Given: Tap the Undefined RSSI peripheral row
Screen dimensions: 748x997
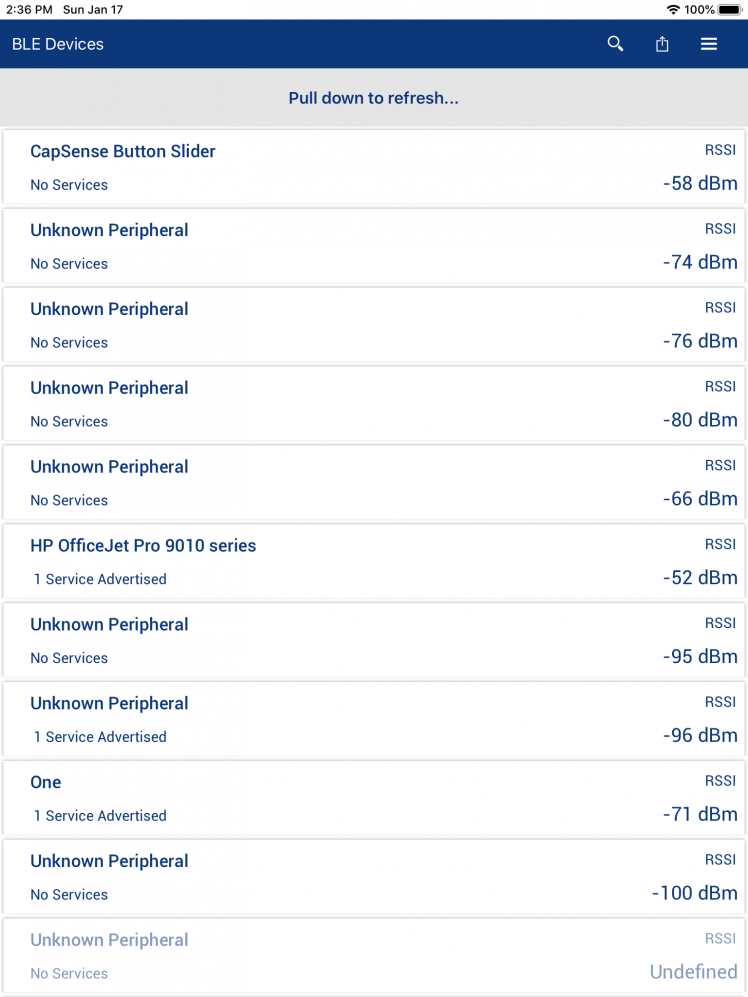Looking at the screenshot, I should click(x=374, y=956).
